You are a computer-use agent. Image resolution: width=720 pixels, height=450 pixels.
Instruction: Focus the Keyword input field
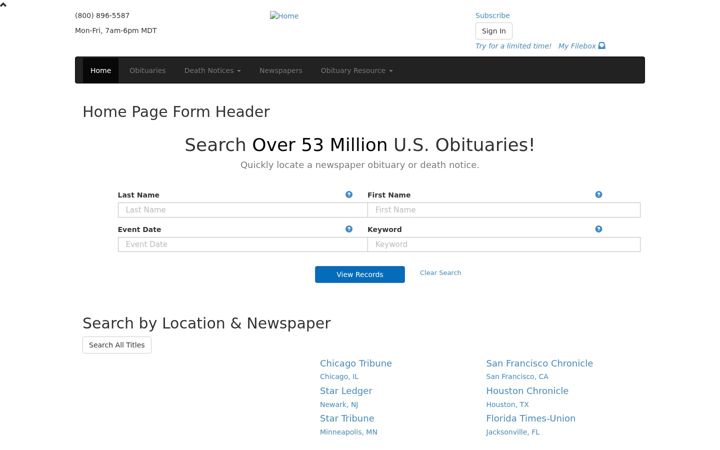(504, 244)
